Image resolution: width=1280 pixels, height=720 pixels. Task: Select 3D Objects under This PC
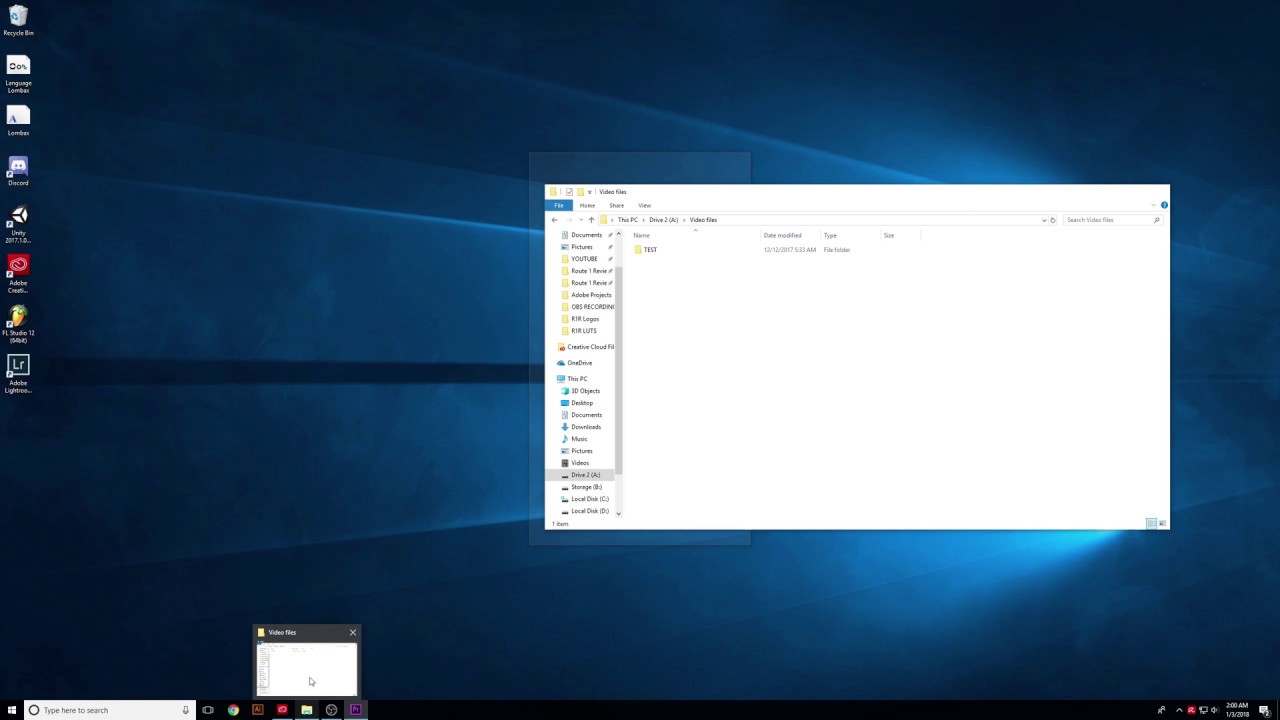(x=586, y=391)
